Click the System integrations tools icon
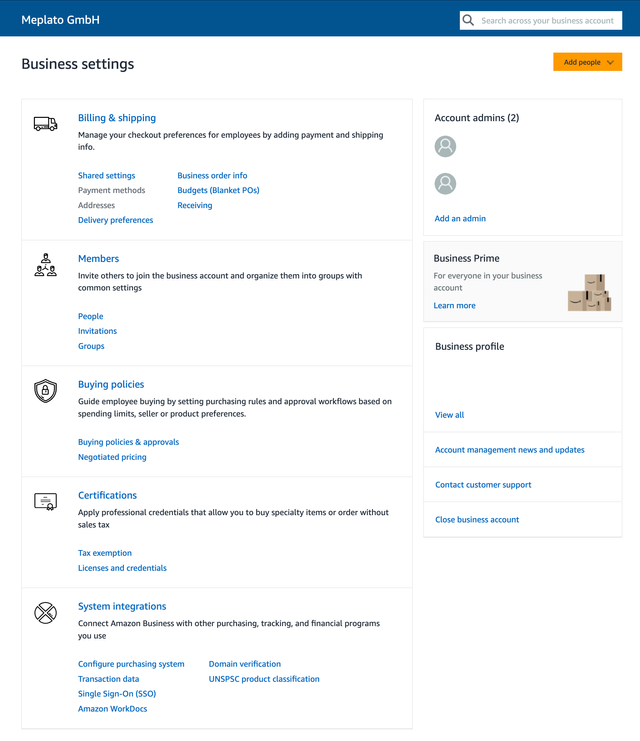640x741 pixels. click(x=45, y=612)
